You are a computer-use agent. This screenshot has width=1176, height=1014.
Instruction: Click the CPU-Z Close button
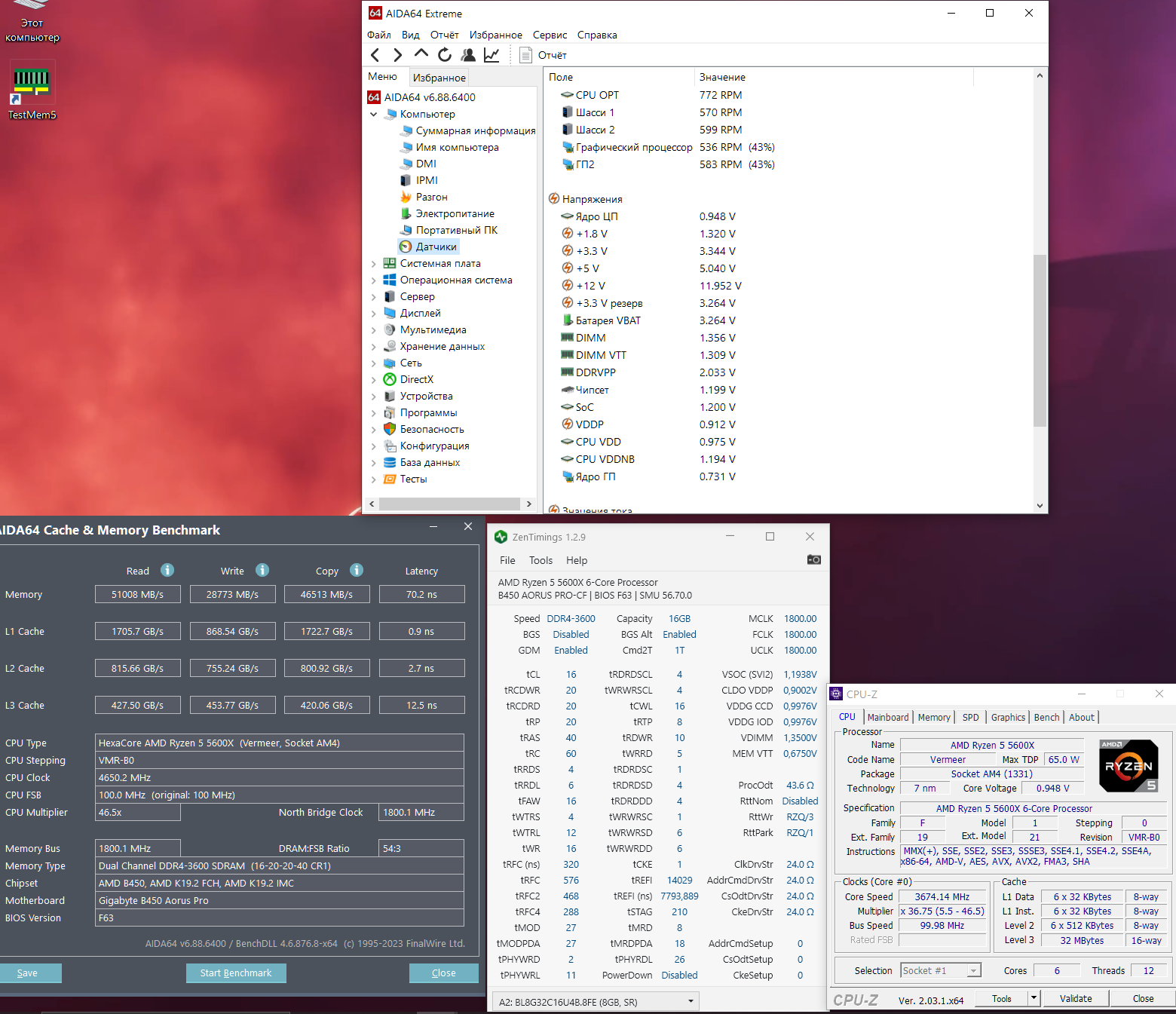pos(1143,998)
